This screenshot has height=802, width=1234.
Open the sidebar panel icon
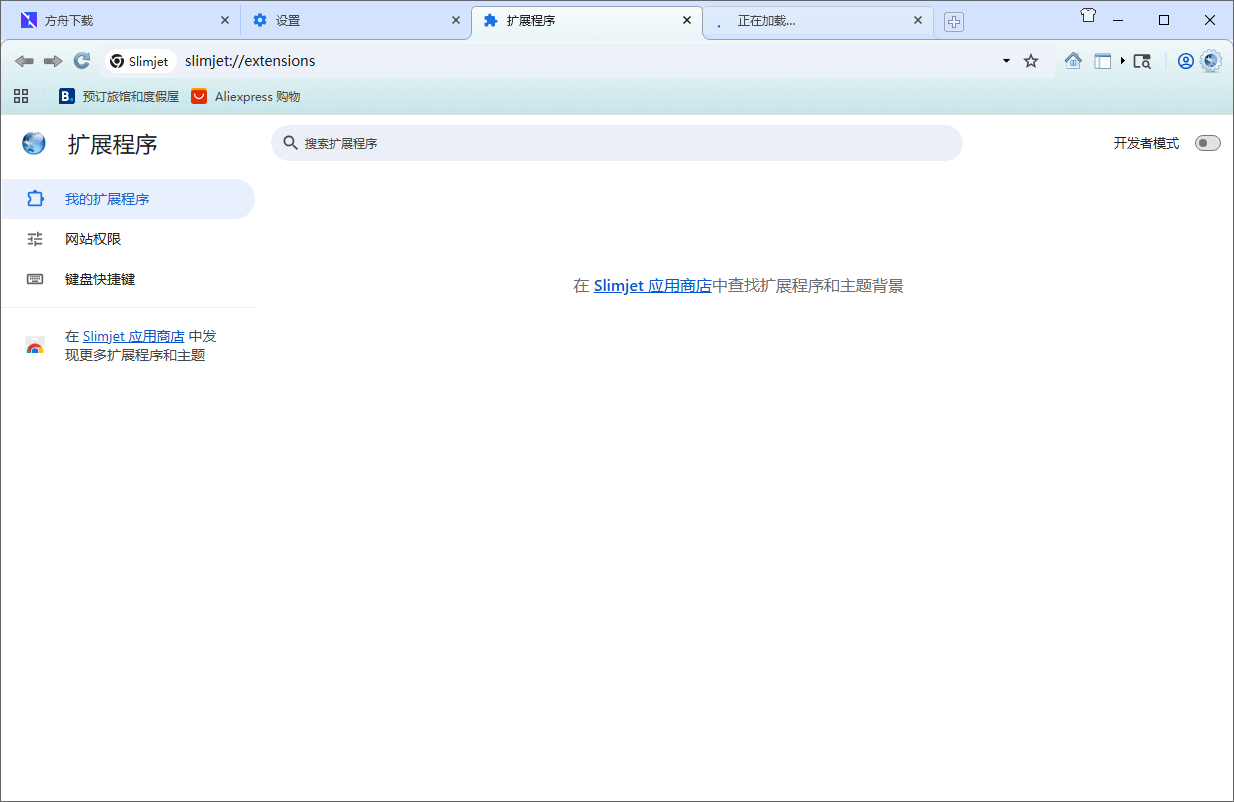(1102, 61)
